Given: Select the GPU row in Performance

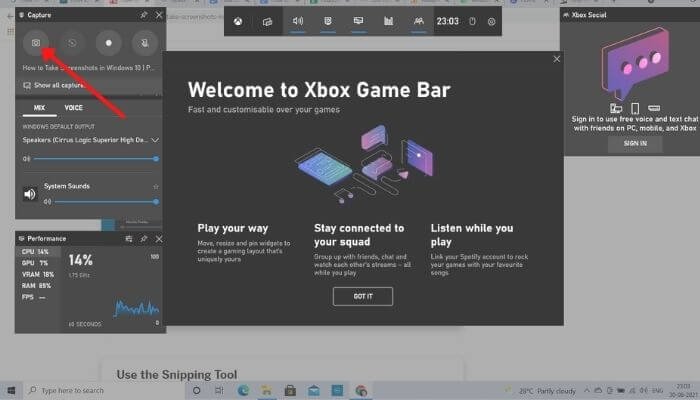Looking at the screenshot, I should tap(38, 263).
